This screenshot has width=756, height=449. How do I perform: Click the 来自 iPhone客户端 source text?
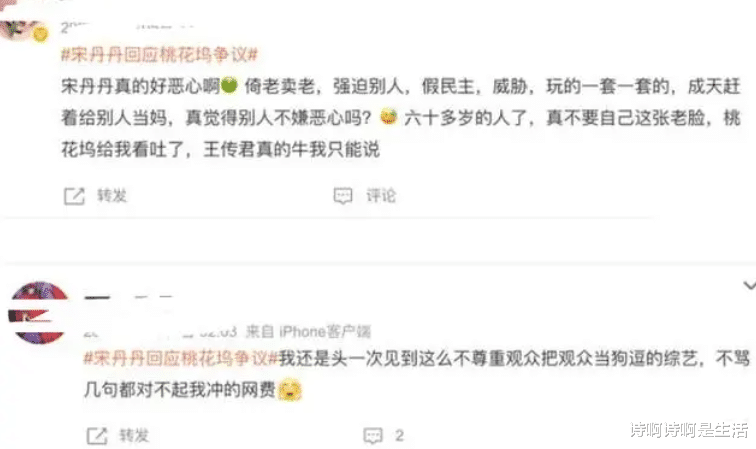(308, 331)
